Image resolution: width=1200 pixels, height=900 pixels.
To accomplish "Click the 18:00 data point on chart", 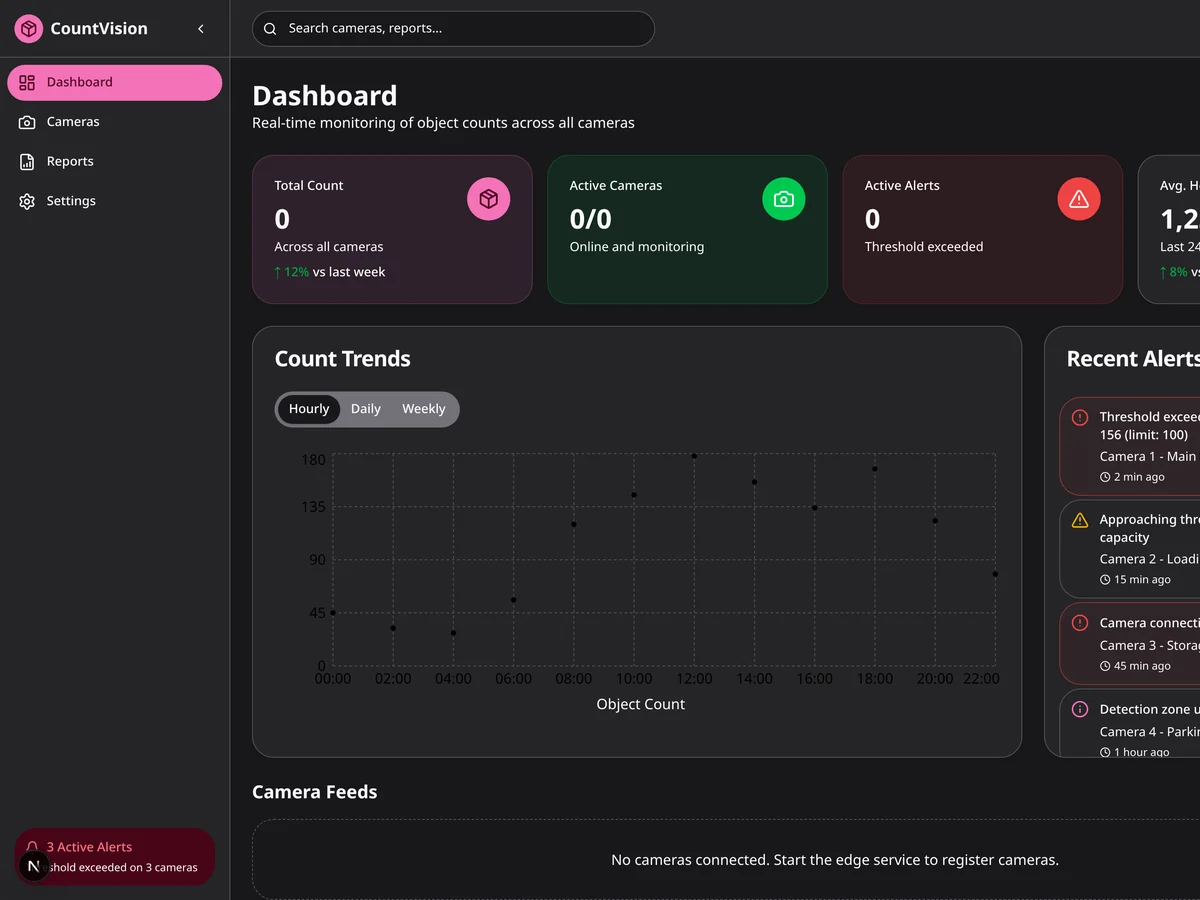I will click(x=875, y=469).
